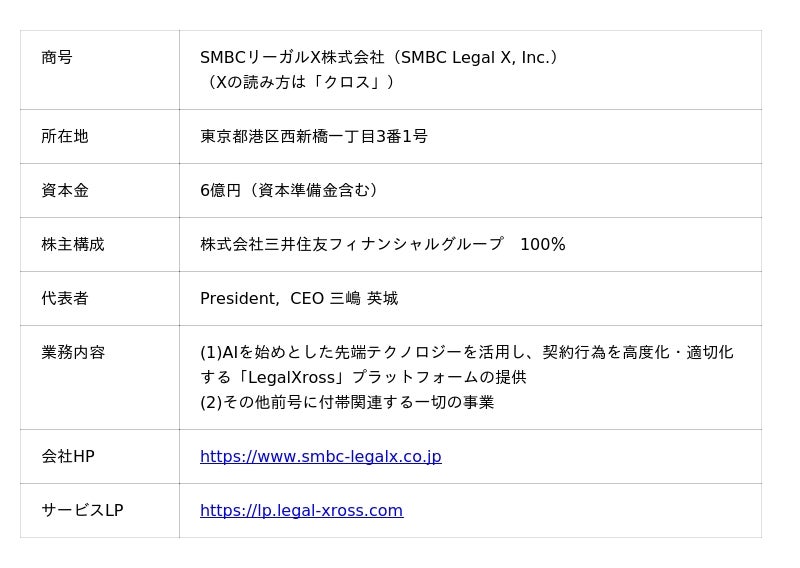Image resolution: width=800 pixels, height=568 pixels.
Task: Click the 業務内容 row label
Action: [73, 353]
